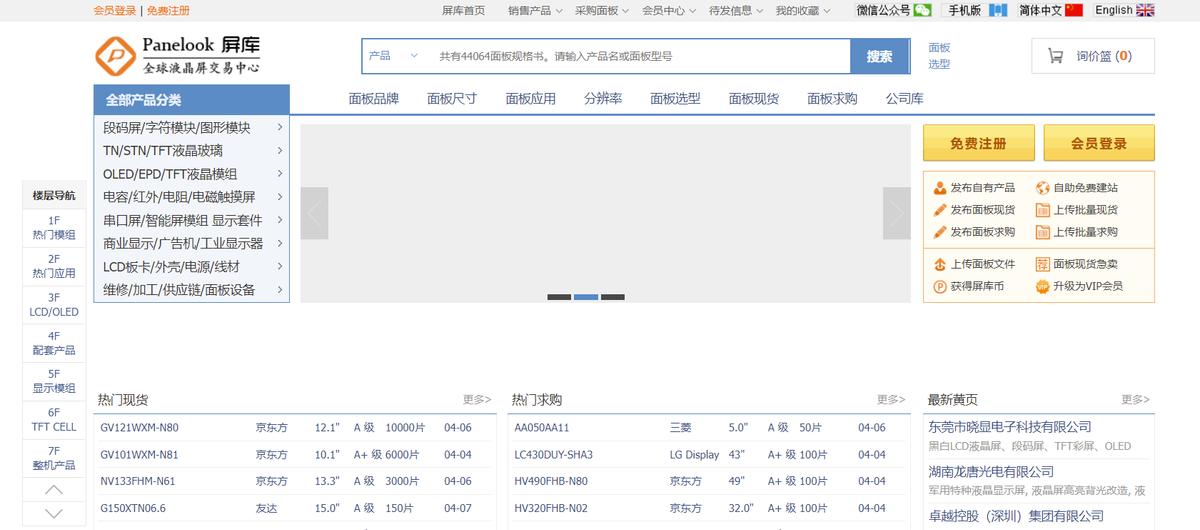The width and height of the screenshot is (1200, 530).
Task: Click the blue 搜索 search button
Action: pyautogui.click(x=880, y=56)
